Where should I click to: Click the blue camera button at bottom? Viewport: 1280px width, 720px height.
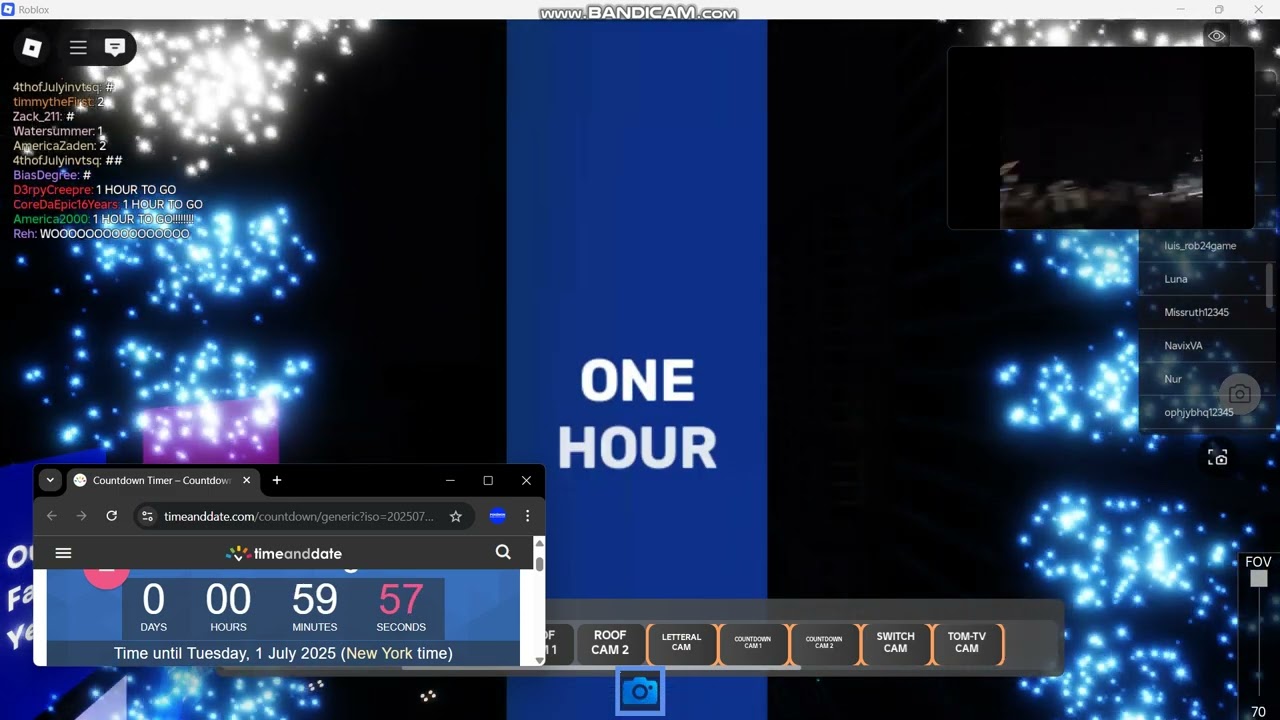(x=640, y=692)
